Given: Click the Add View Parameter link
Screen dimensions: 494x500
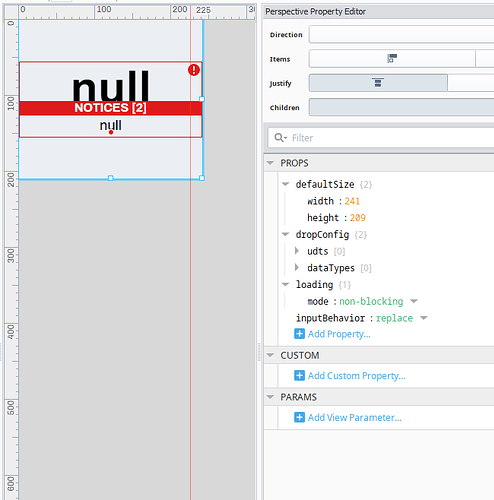Looking at the screenshot, I should pos(355,417).
